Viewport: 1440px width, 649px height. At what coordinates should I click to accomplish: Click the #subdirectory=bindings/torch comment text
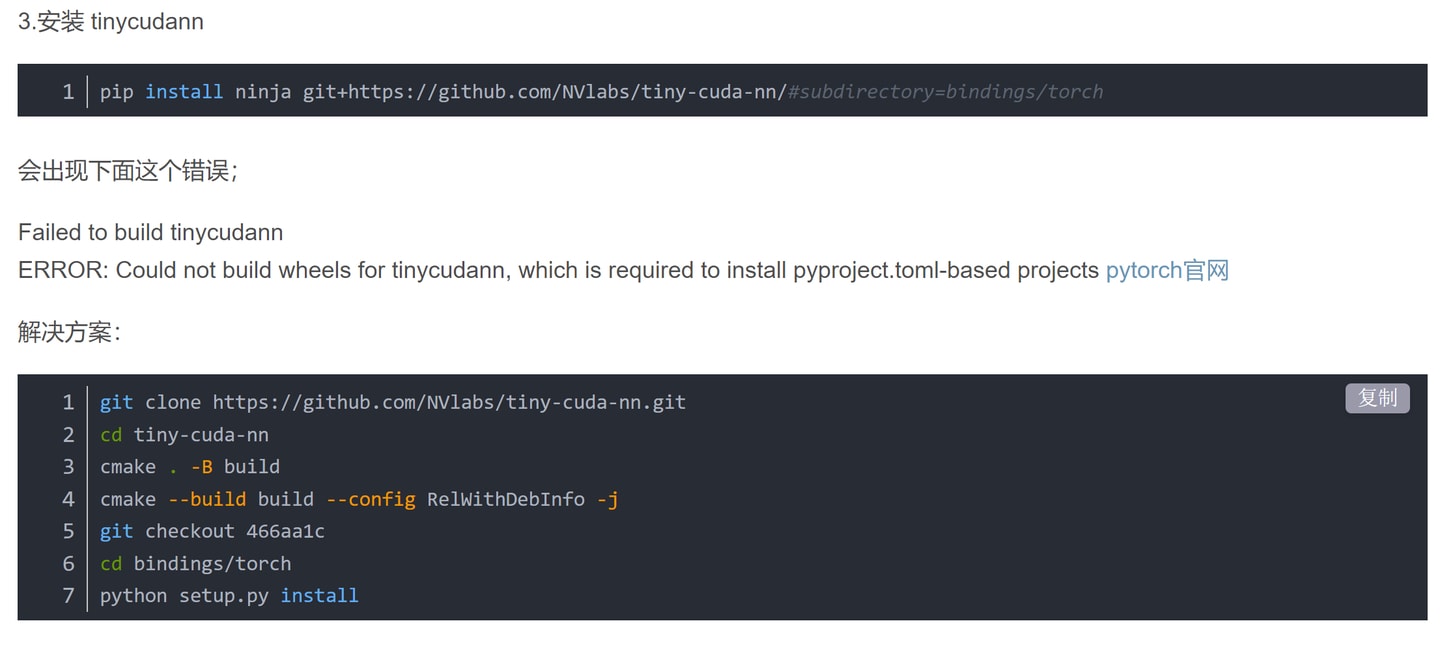point(945,91)
